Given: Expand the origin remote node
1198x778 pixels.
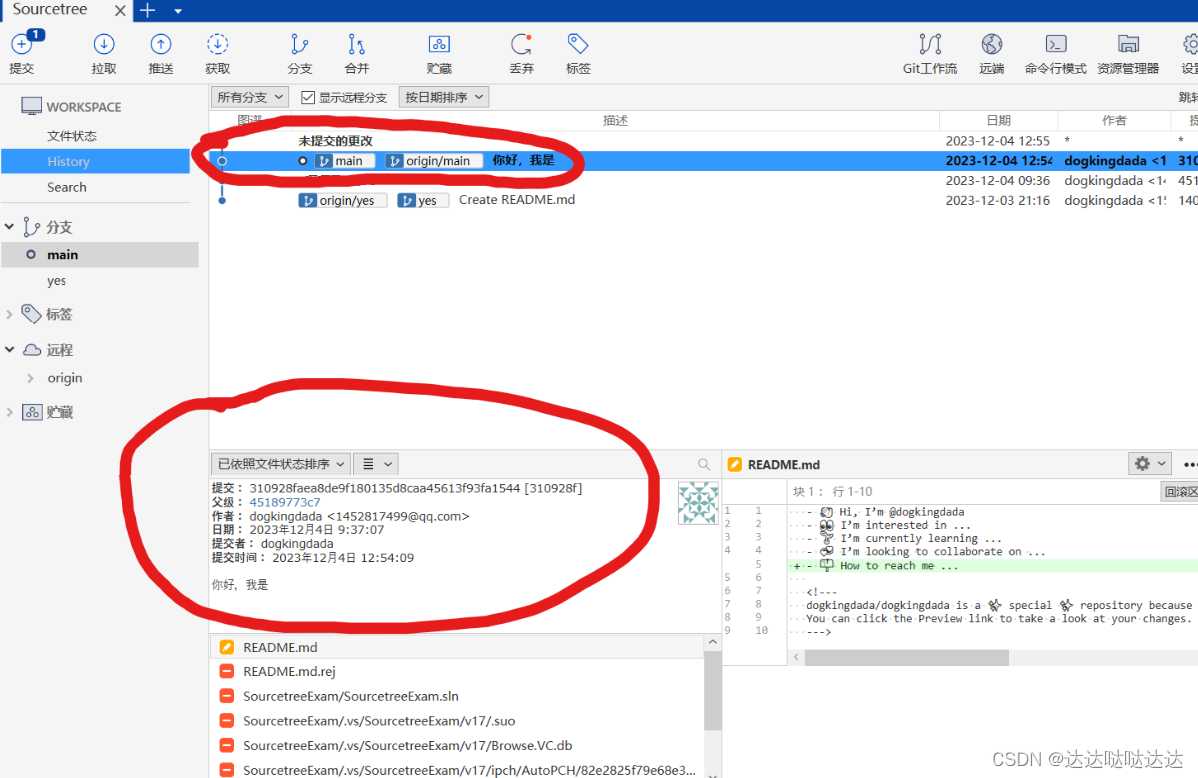Looking at the screenshot, I should pyautogui.click(x=31, y=378).
